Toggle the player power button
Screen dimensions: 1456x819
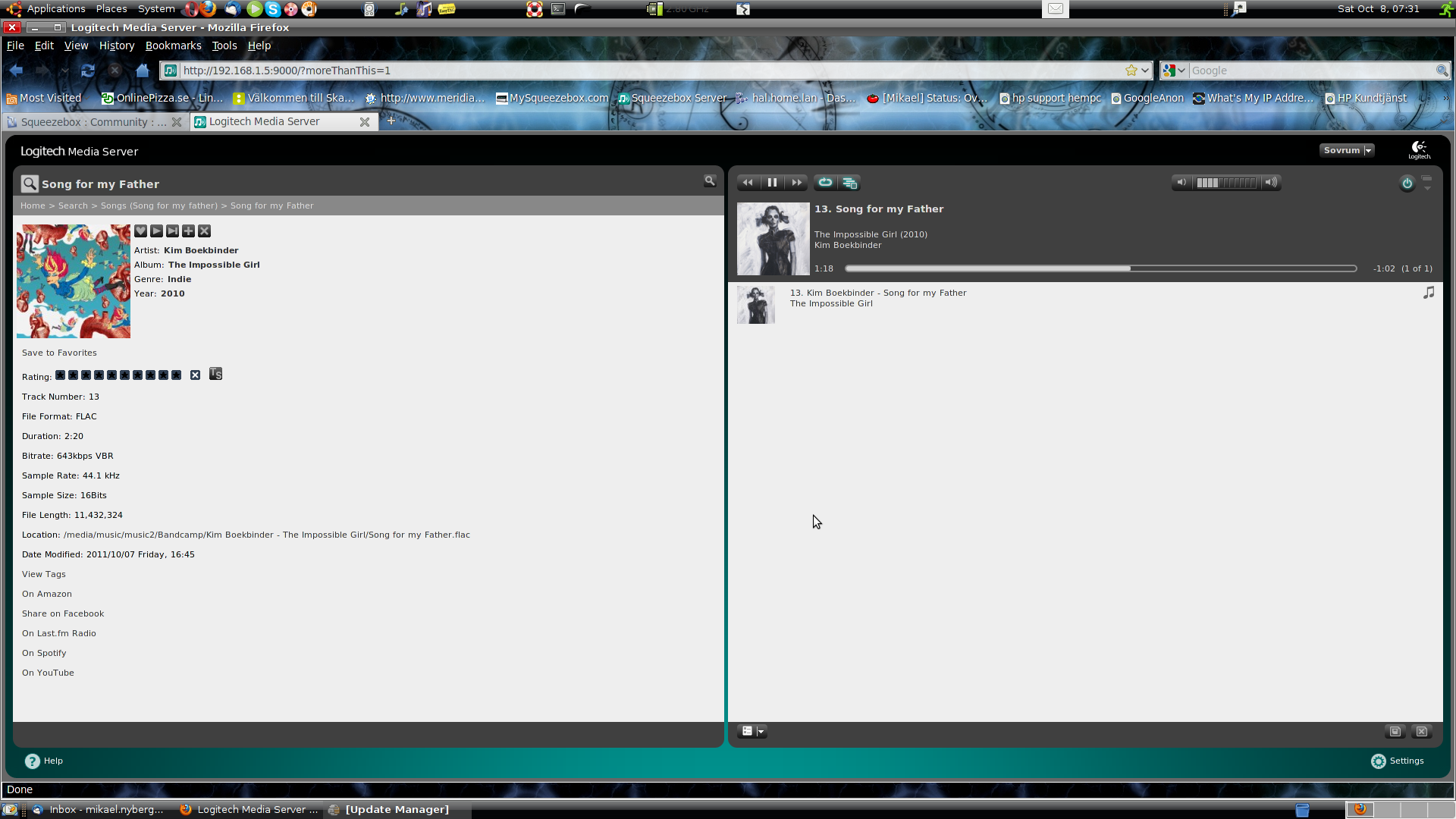click(x=1407, y=184)
